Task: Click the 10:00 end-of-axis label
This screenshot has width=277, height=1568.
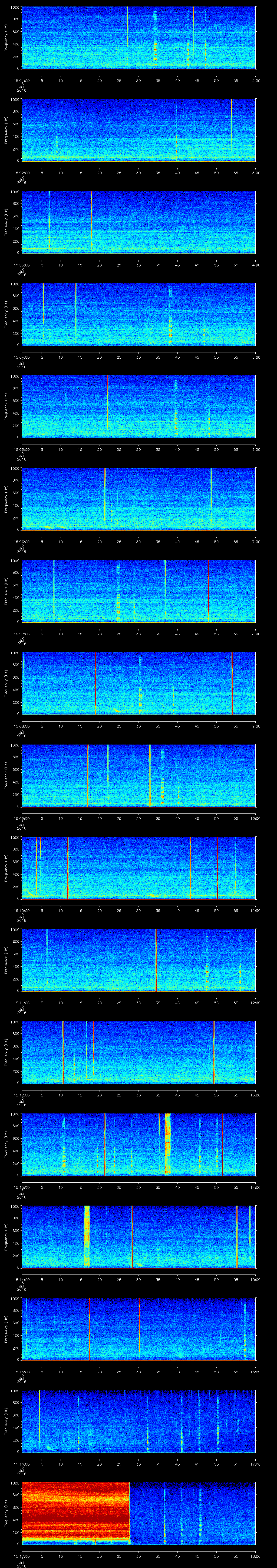Action: 255,819
